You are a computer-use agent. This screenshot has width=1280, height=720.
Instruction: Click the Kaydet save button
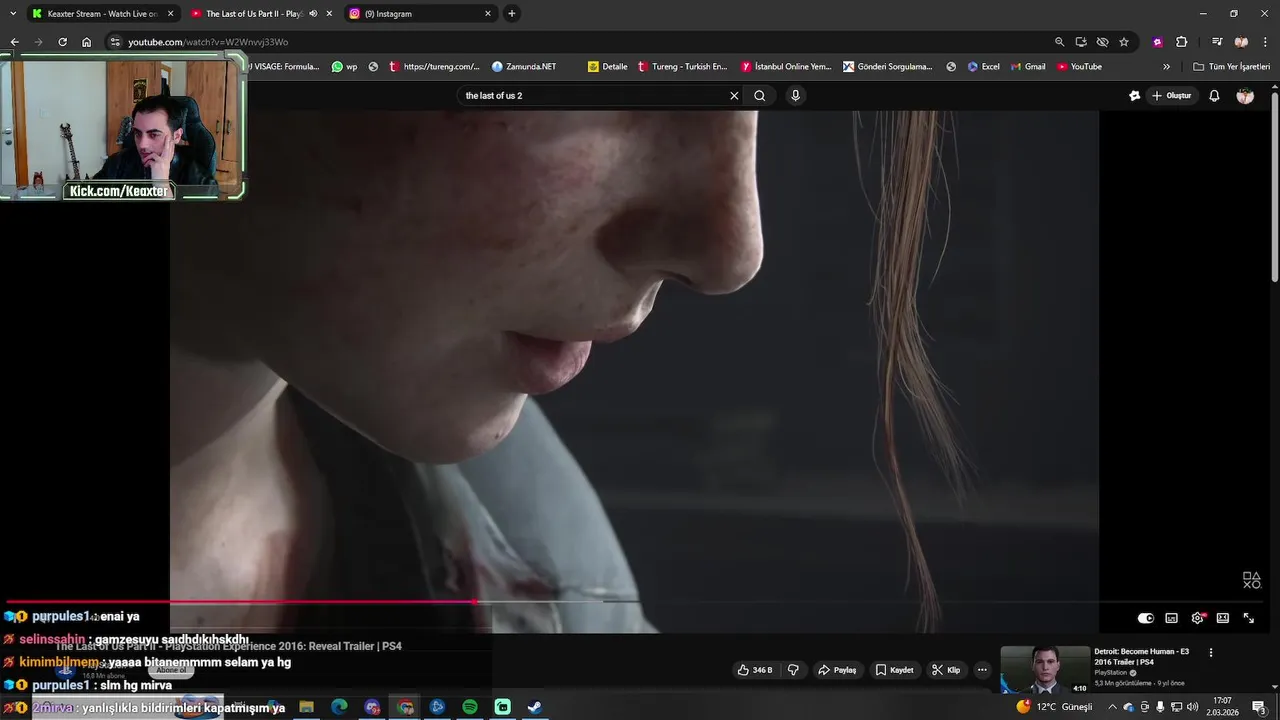tap(895, 670)
